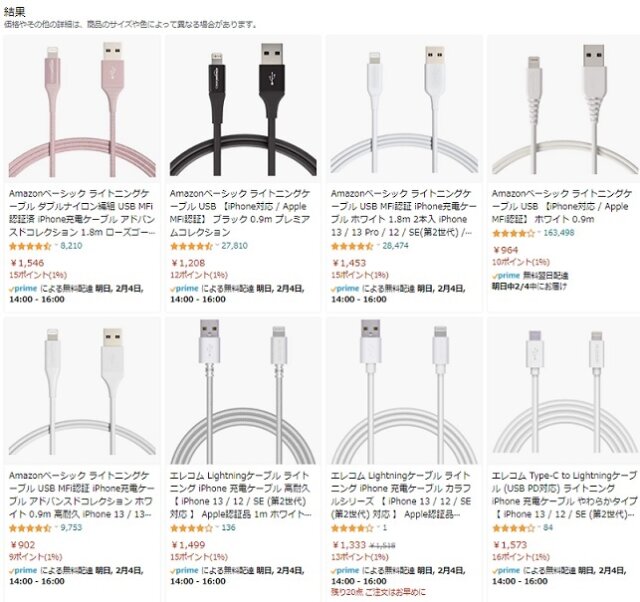This screenshot has height=602, width=640.
Task: Open the 9,753 reviews link
Action: (x=71, y=528)
